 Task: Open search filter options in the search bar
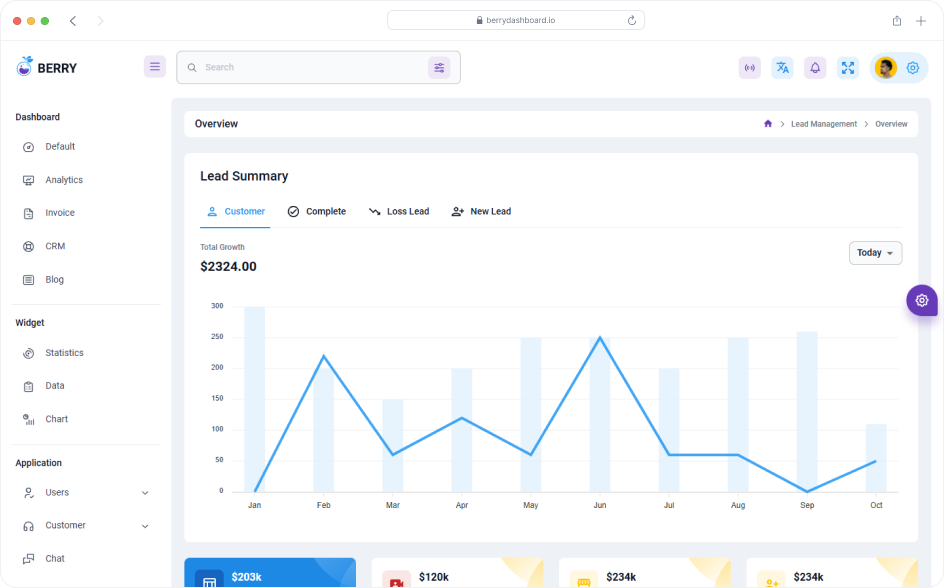click(440, 67)
